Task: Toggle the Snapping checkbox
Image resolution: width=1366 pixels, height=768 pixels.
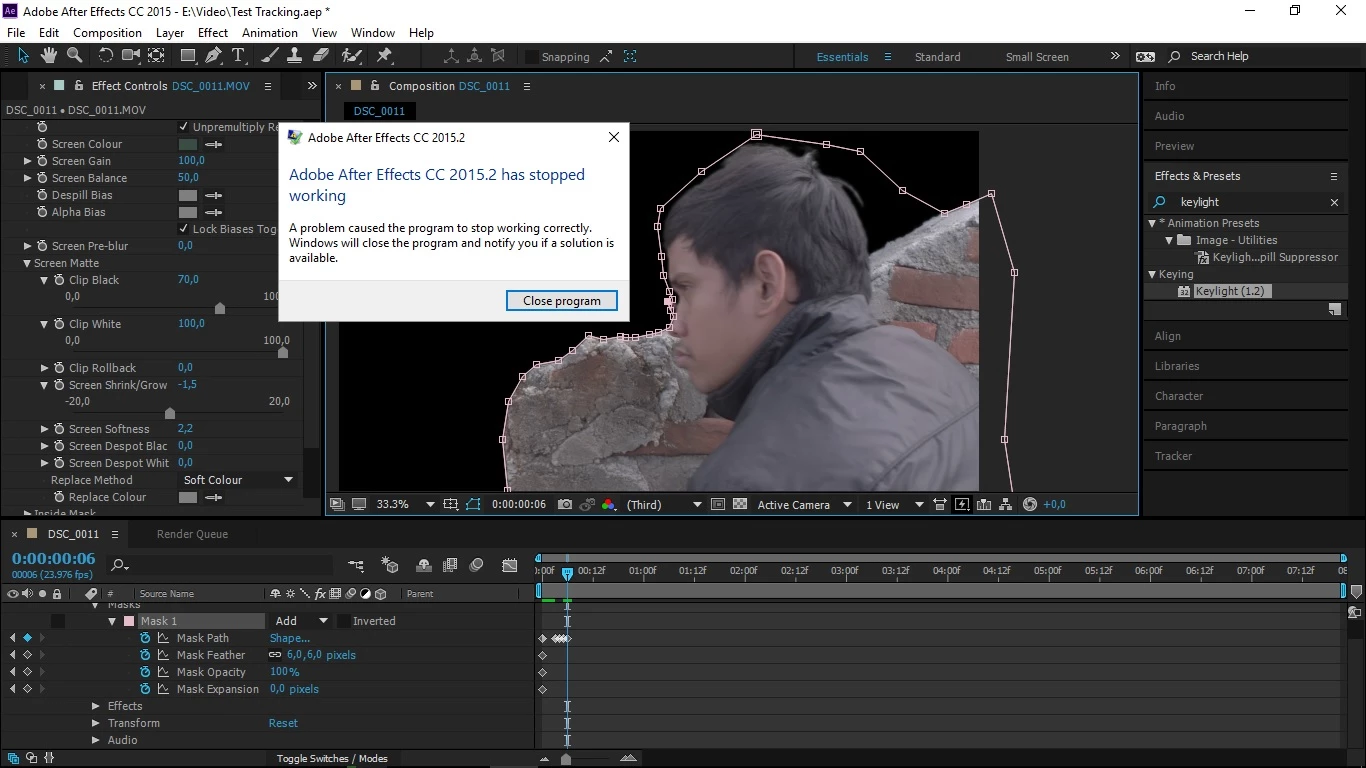Action: (532, 57)
